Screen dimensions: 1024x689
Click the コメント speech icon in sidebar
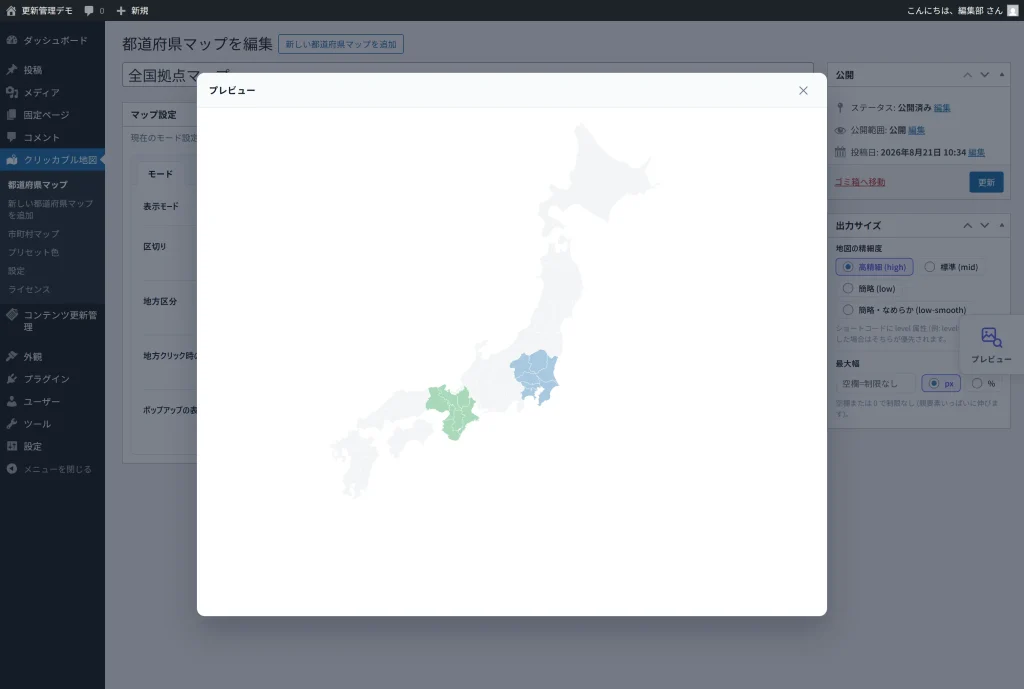point(12,137)
